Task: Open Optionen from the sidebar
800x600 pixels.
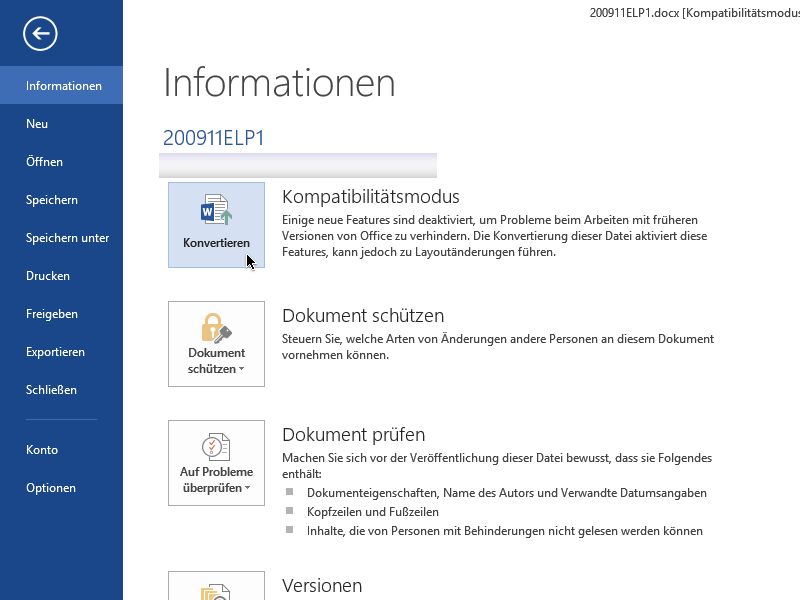Action: [61, 488]
